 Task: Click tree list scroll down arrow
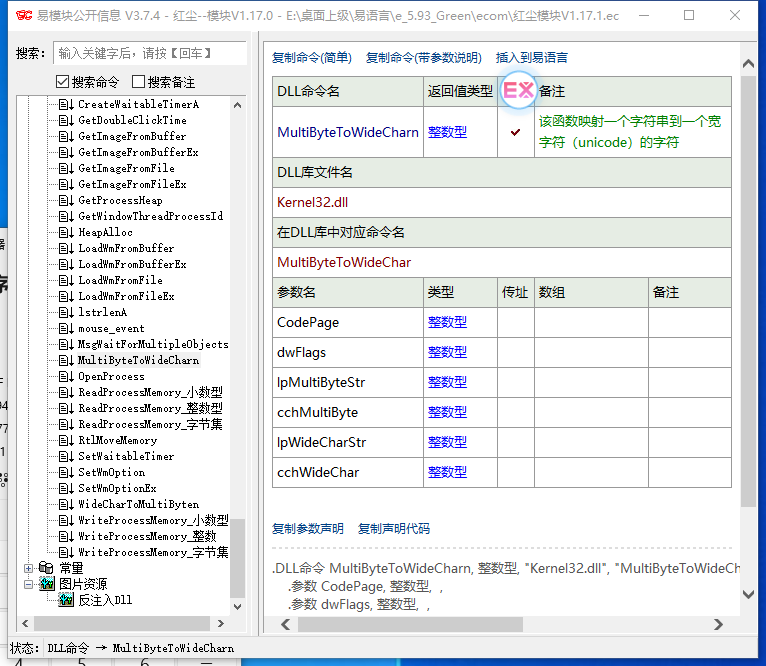coord(237,606)
